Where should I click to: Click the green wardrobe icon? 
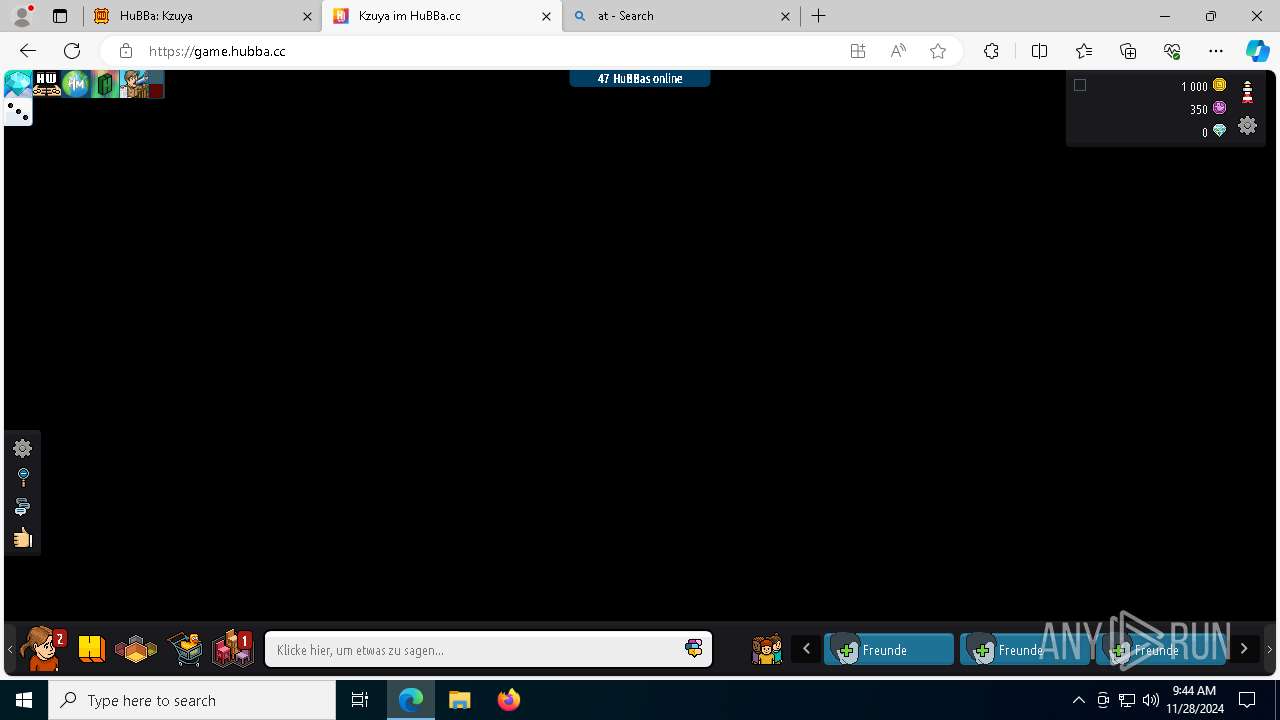(105, 84)
